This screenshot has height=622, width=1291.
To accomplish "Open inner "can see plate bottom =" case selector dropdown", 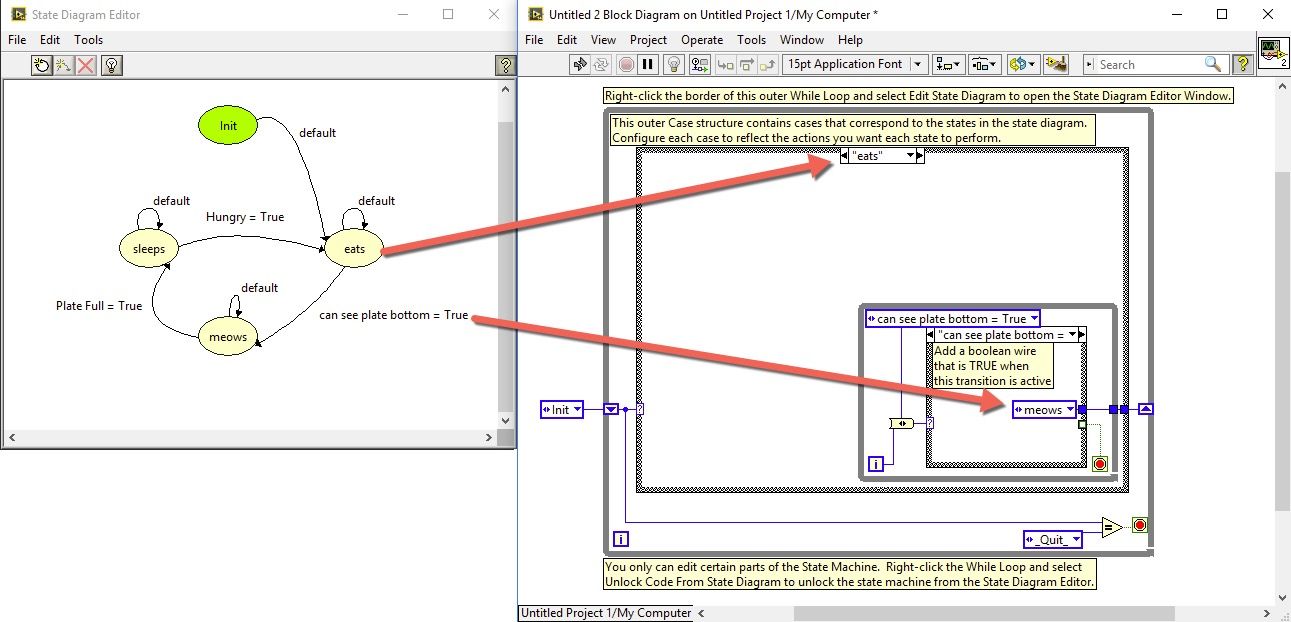I will (1072, 335).
